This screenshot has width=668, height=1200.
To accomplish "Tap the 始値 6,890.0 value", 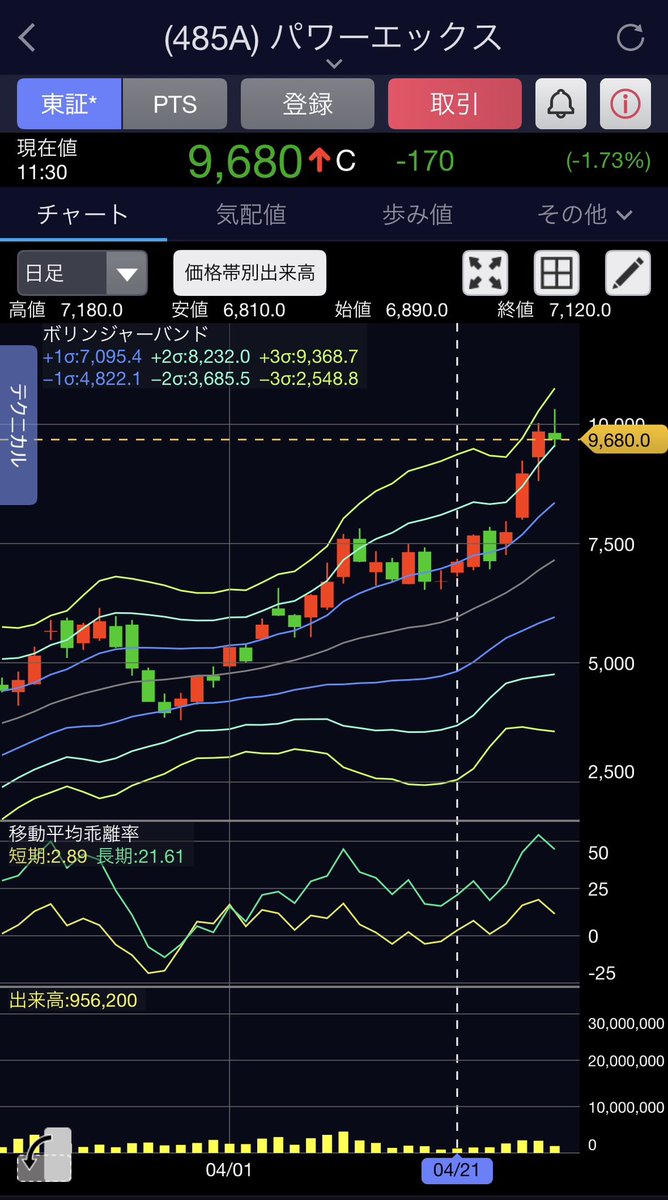I will click(x=391, y=310).
